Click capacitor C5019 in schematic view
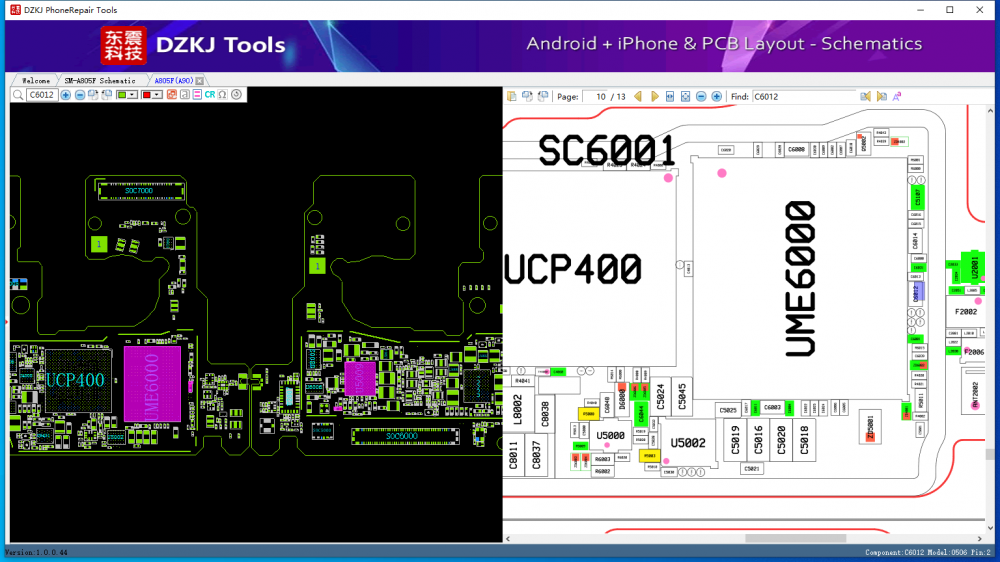Image resolution: width=1000 pixels, height=562 pixels. click(735, 440)
